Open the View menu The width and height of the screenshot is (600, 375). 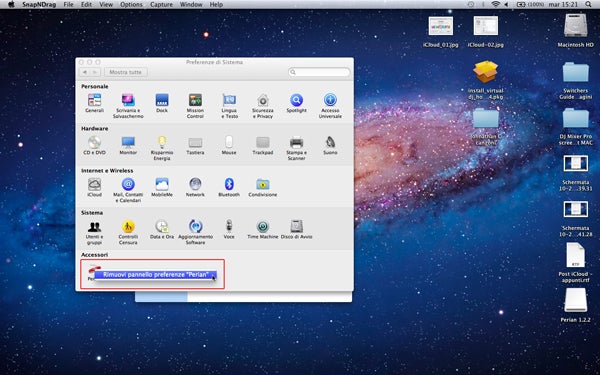(106, 5)
